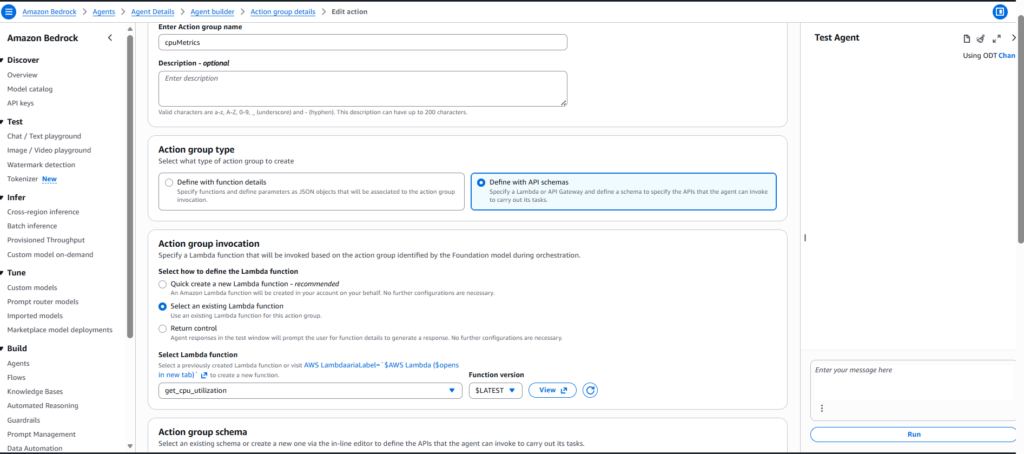Image resolution: width=1024 pixels, height=454 pixels.
Task: Click the document icon in Test Agent panel
Action: [966, 38]
